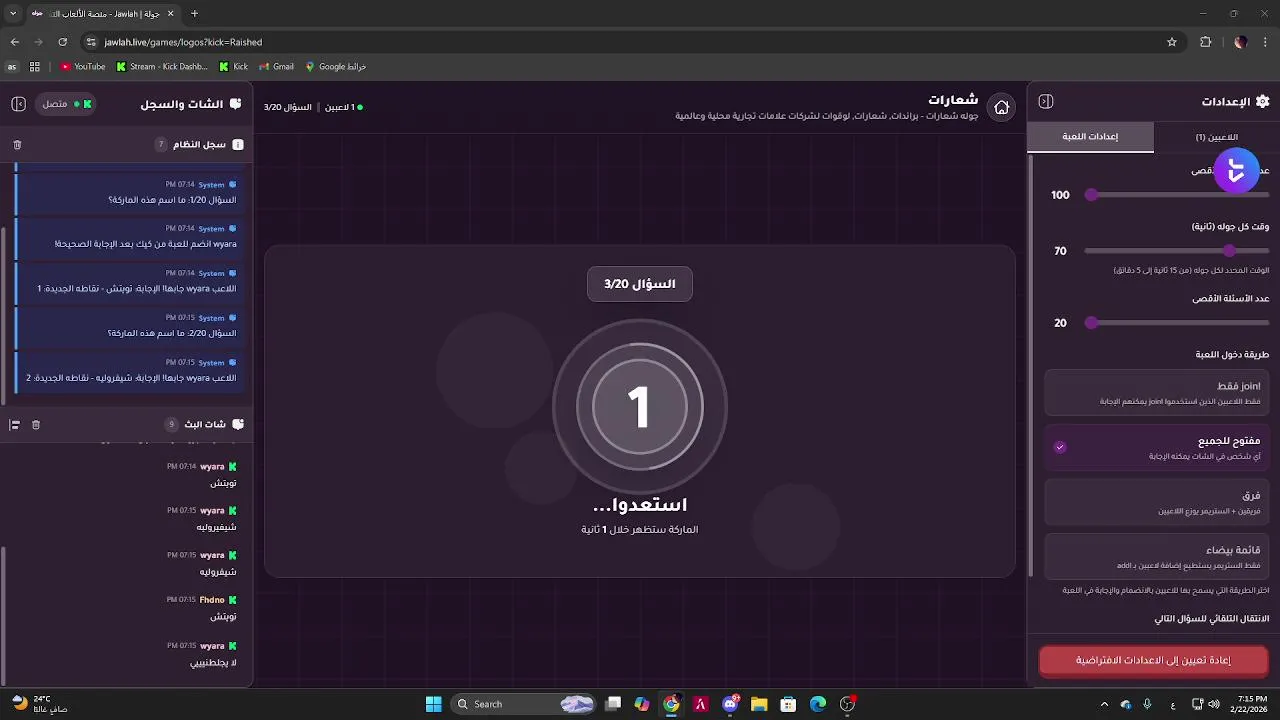Go to the home page icon
Image resolution: width=1280 pixels, height=720 pixels.
[x=1001, y=107]
